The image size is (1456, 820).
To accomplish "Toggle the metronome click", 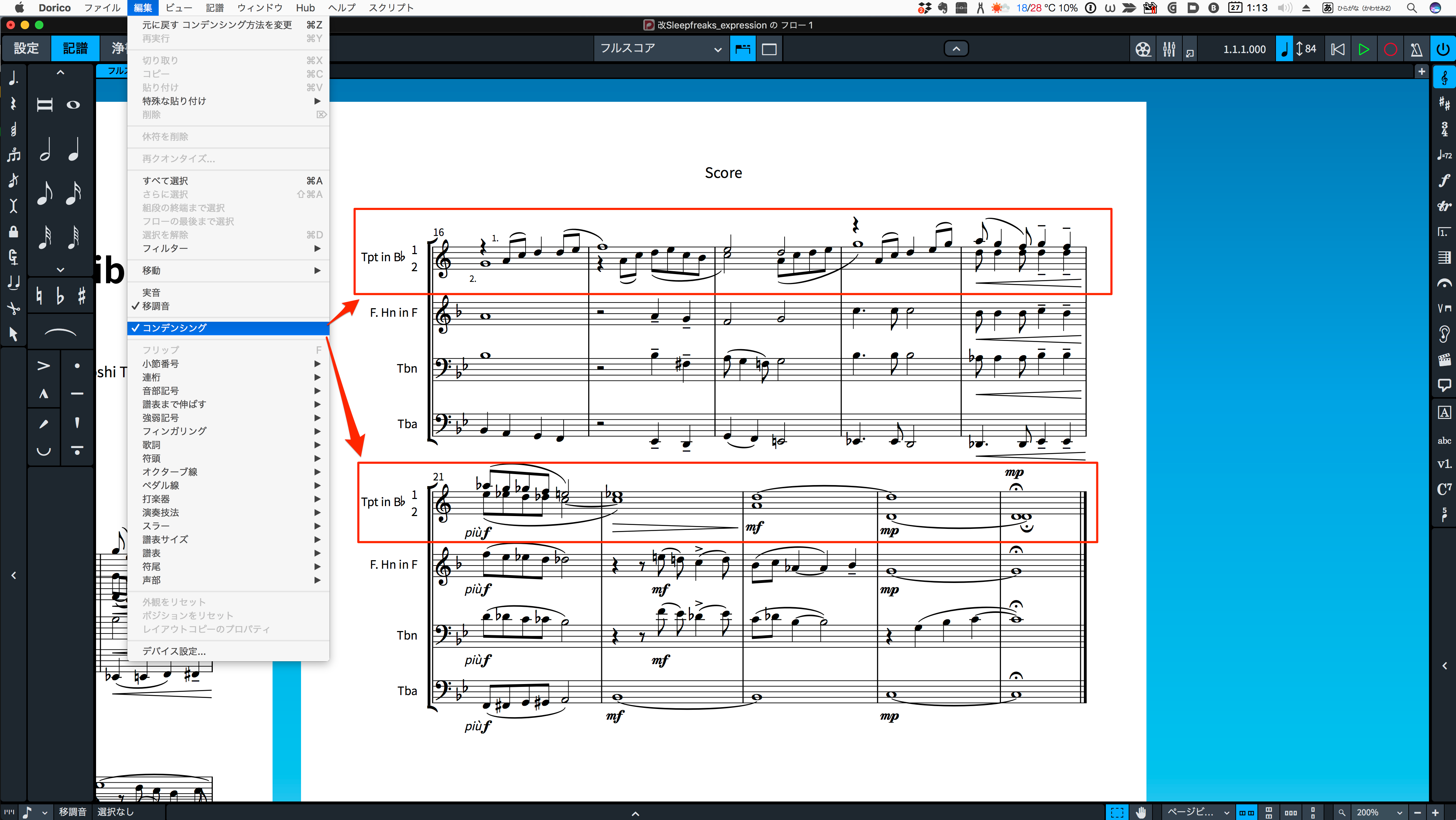I will (x=1417, y=49).
